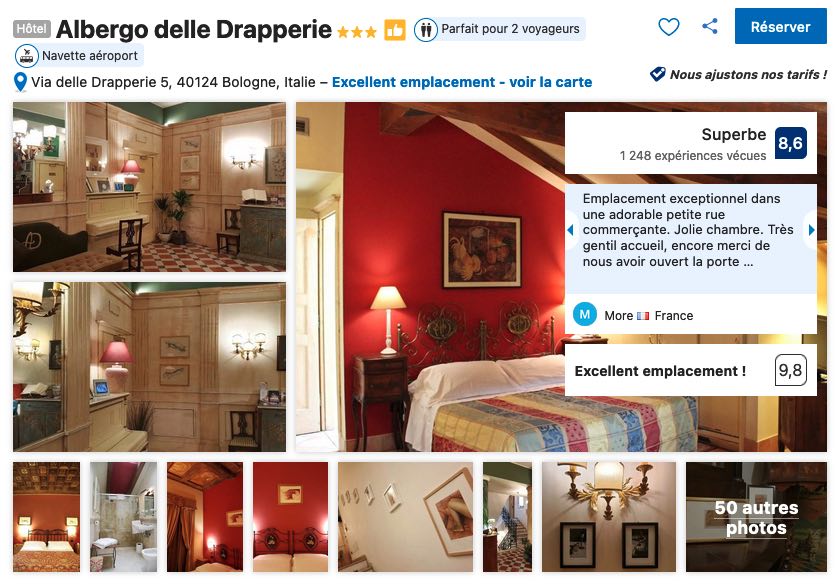Click the two travelers icon

pos(425,29)
